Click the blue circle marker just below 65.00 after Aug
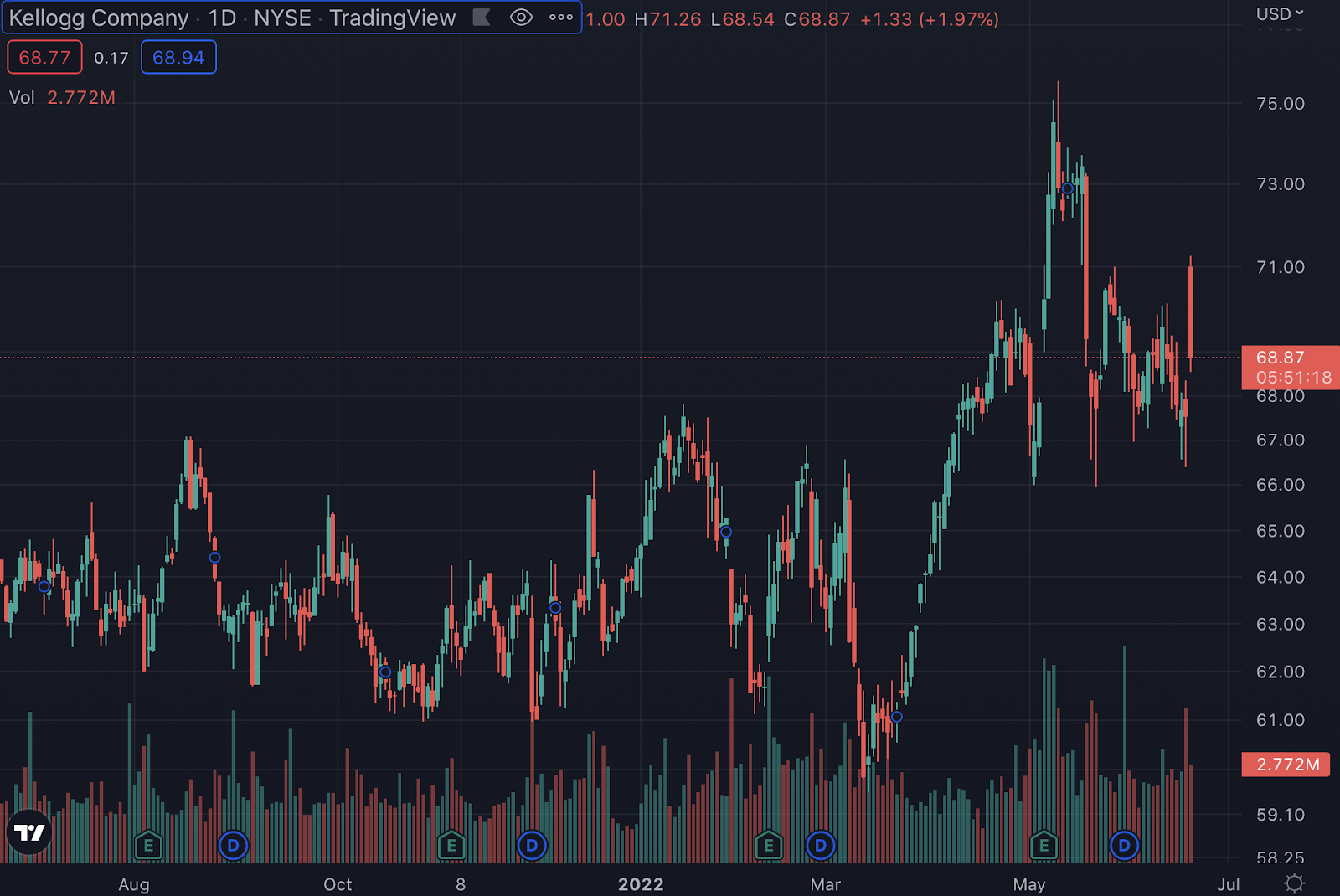Viewport: 1340px width, 896px height. pyautogui.click(x=214, y=557)
